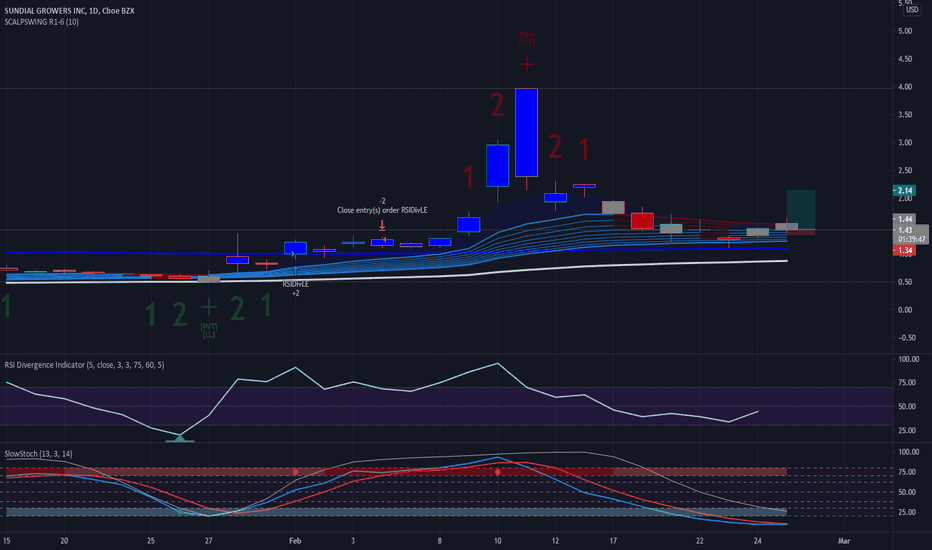Select the SCALPSWING R1-6 (10) indicator label
This screenshot has width=932, height=550.
click(41, 22)
